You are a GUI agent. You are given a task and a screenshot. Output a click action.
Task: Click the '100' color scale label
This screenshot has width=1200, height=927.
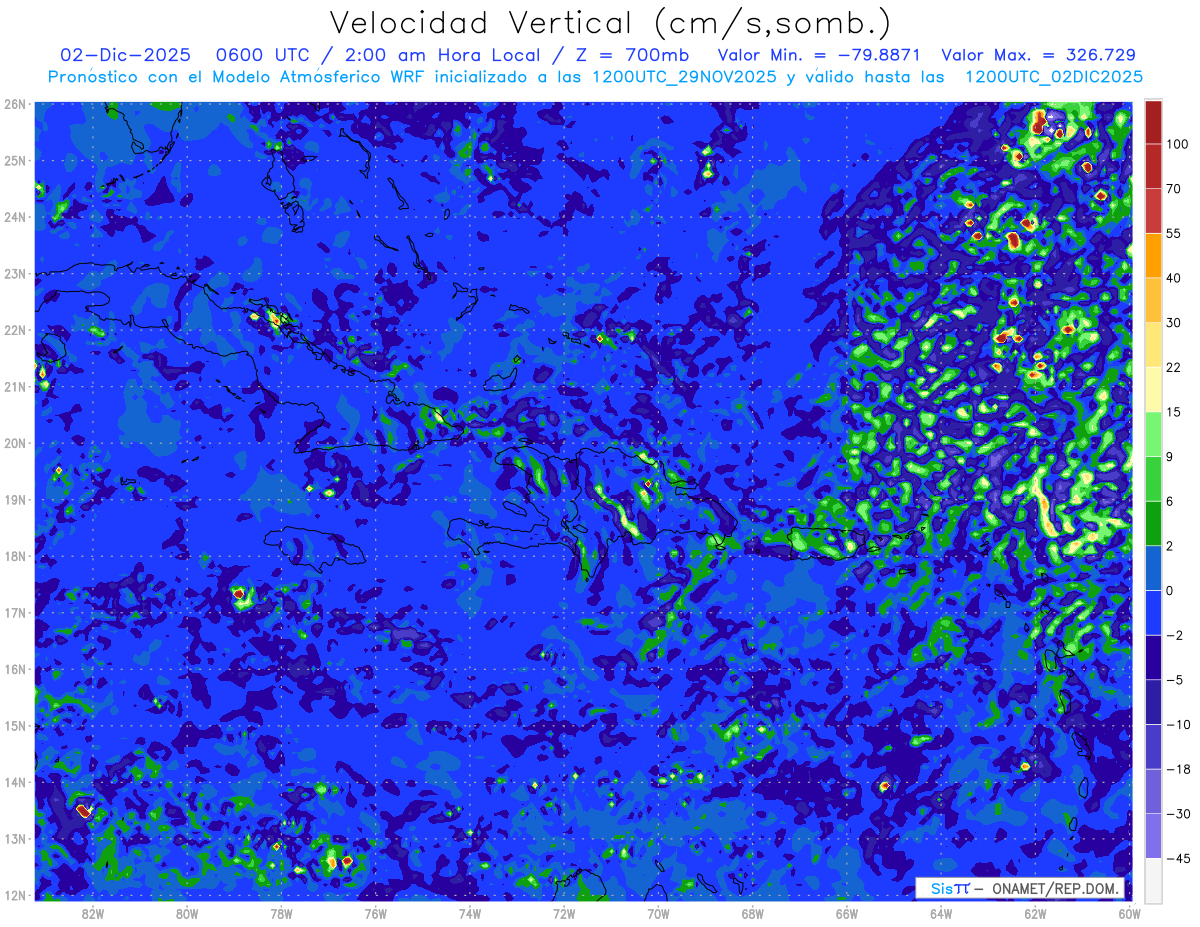tap(1177, 145)
